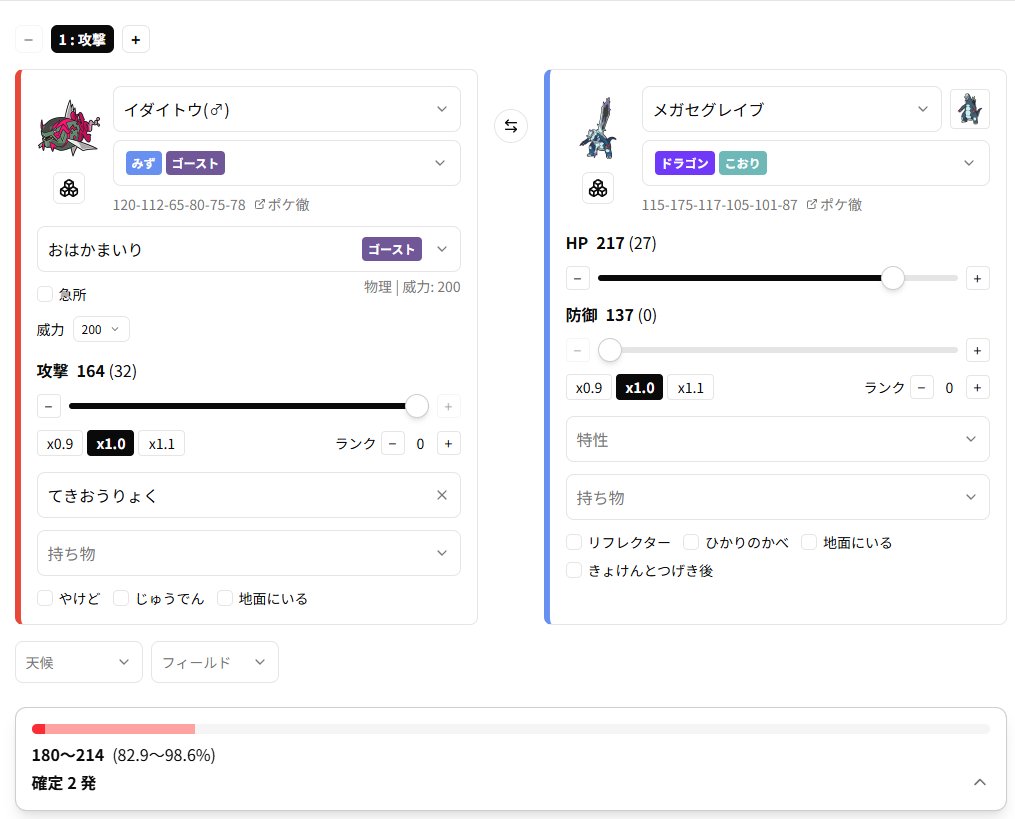Clear the てきおうりょく ability selection
The height and width of the screenshot is (819, 1015).
tap(442, 495)
